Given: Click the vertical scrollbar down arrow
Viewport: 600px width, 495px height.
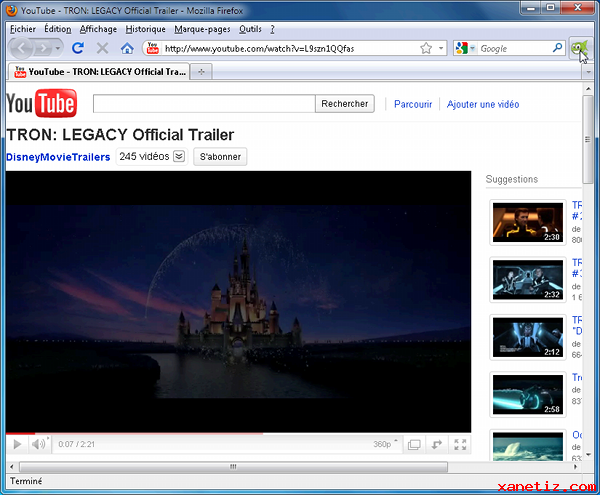Looking at the screenshot, I should (x=588, y=454).
